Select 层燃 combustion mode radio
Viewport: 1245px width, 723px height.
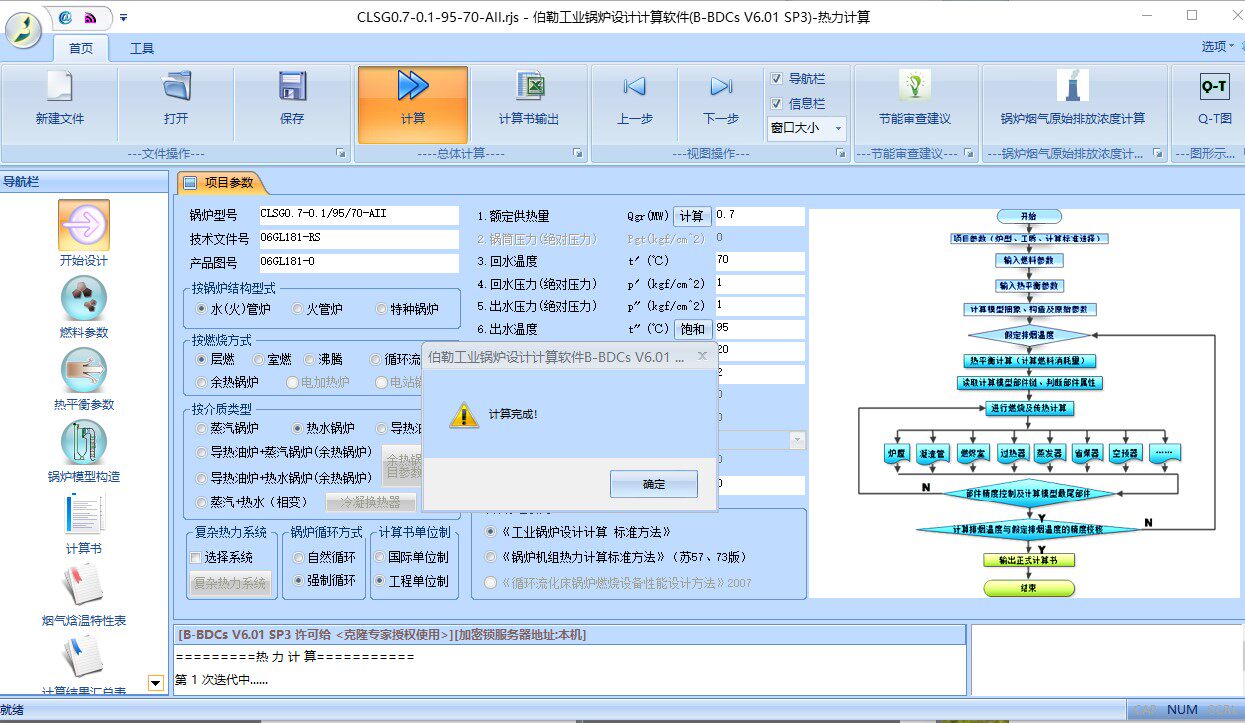coord(202,358)
